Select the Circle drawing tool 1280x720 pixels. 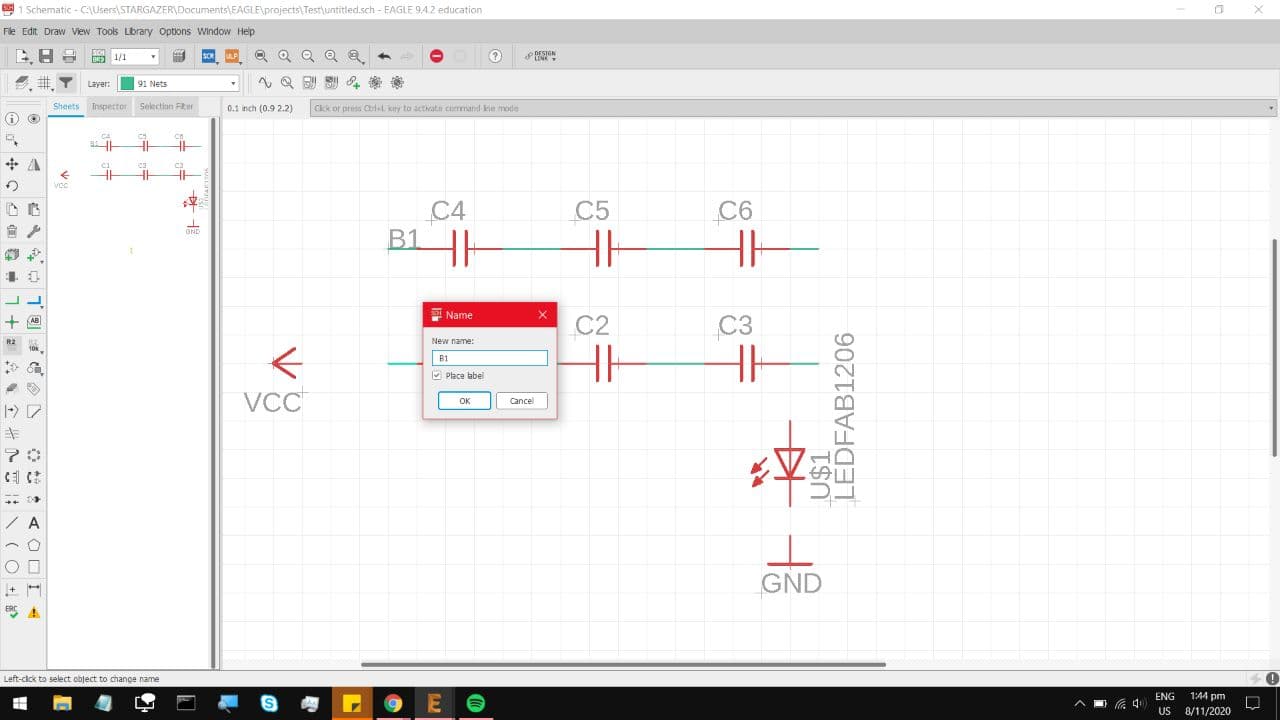(x=12, y=567)
